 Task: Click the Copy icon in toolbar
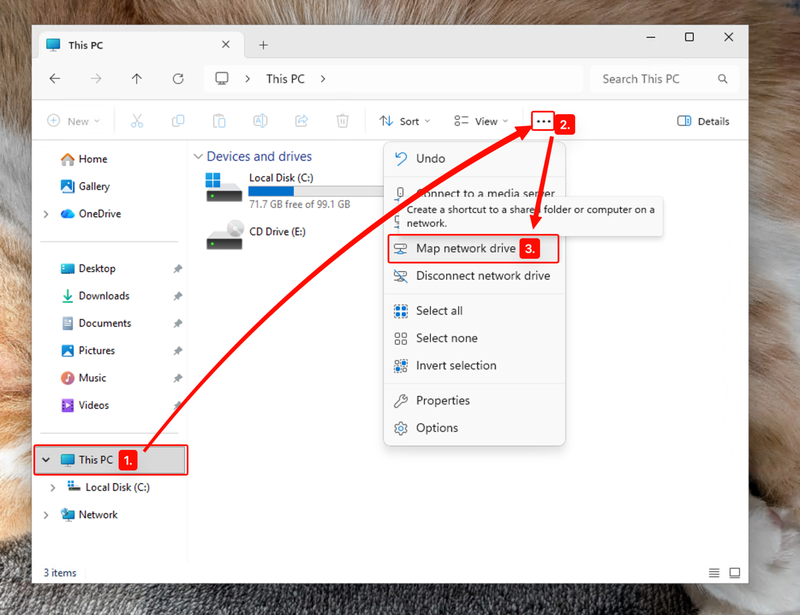tap(178, 121)
